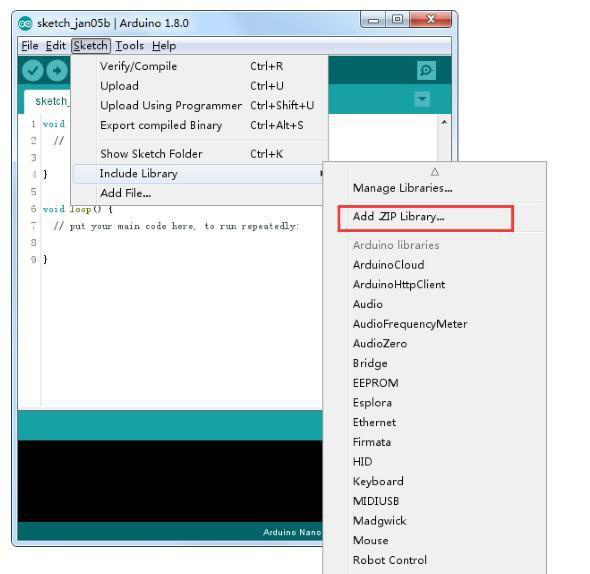
Task: Include the ArduinoHttpClient library
Action: point(435,285)
